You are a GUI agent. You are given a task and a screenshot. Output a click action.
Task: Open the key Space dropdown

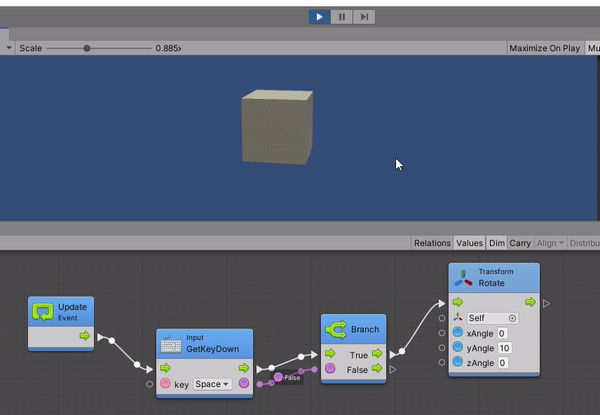(212, 384)
